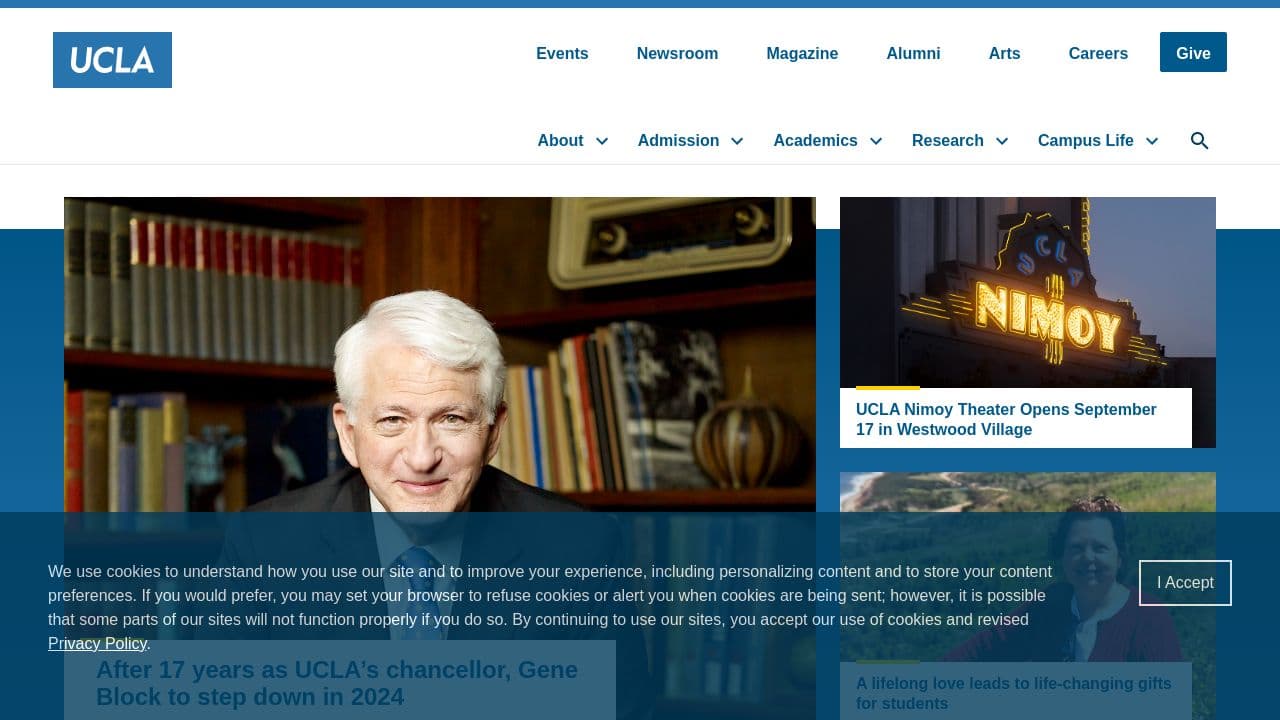
Task: Click the Give button
Action: 1193,52
